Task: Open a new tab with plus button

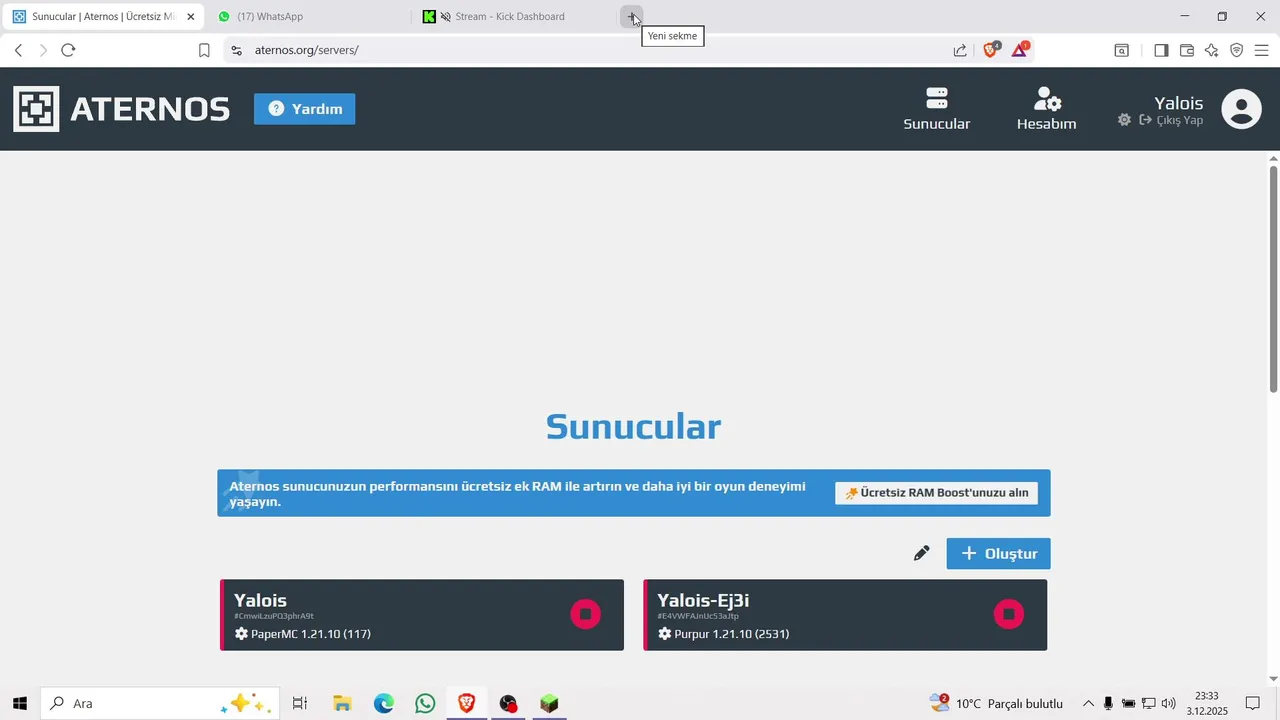Action: pyautogui.click(x=632, y=17)
